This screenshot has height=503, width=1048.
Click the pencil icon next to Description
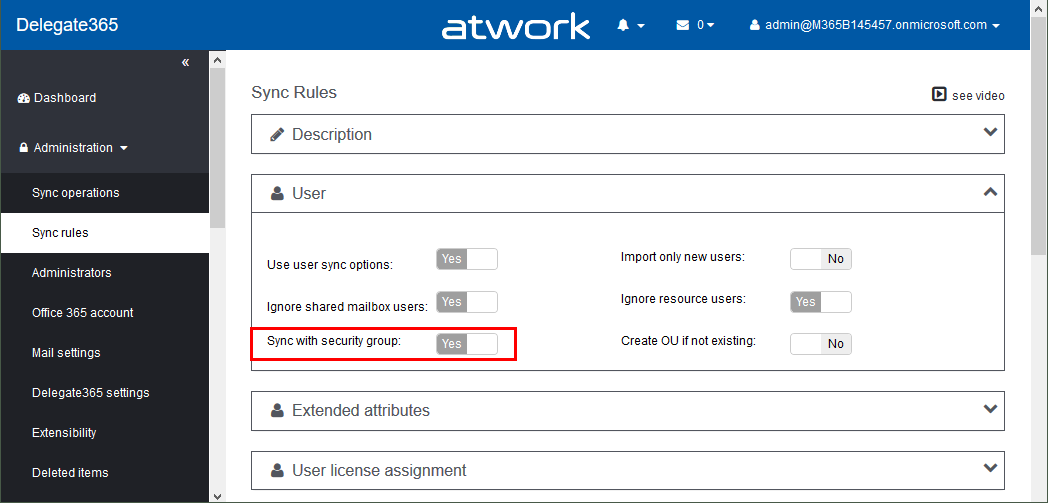[277, 134]
